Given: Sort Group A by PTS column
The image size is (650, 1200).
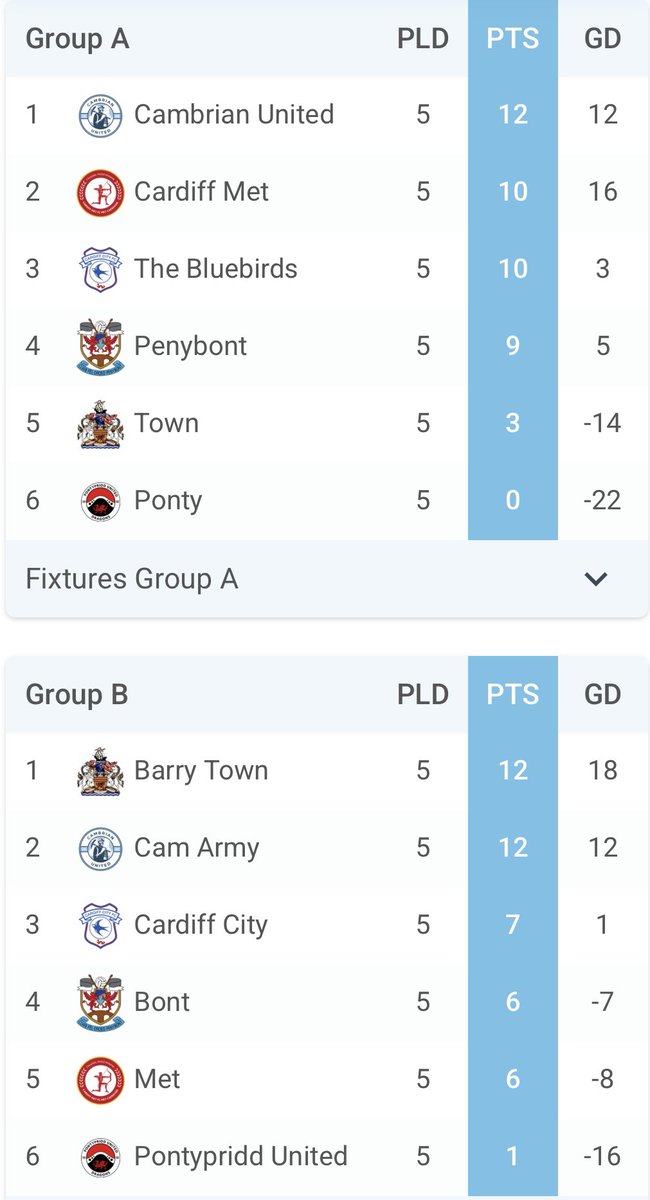Looking at the screenshot, I should [512, 39].
